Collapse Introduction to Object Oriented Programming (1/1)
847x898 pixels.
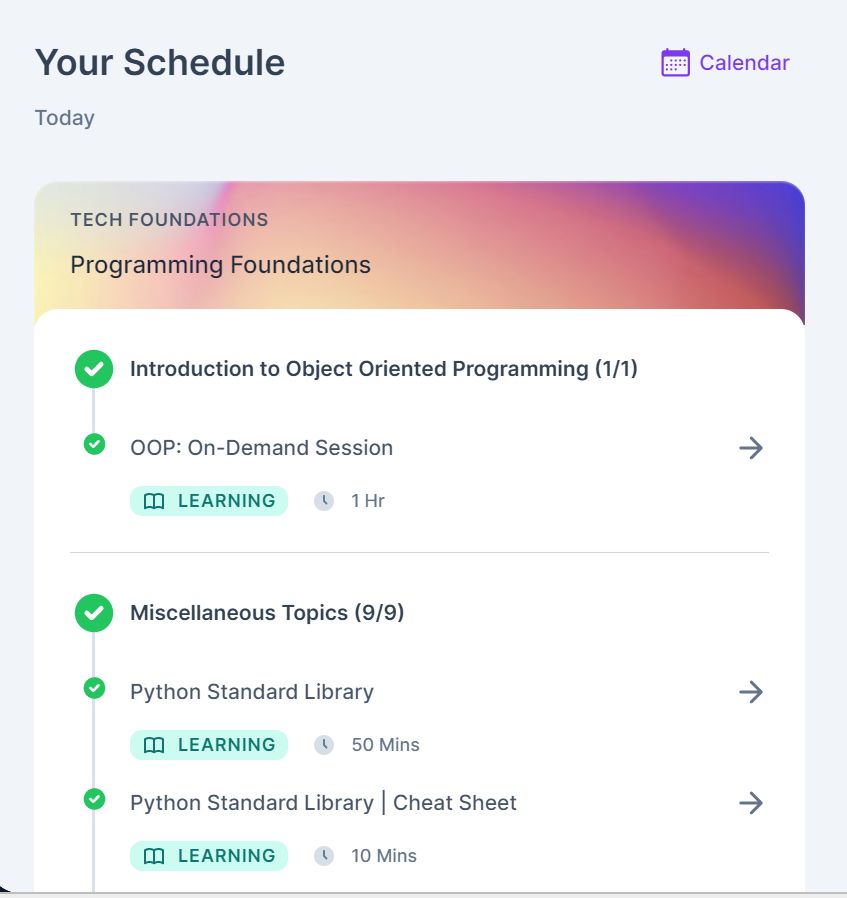click(x=383, y=369)
